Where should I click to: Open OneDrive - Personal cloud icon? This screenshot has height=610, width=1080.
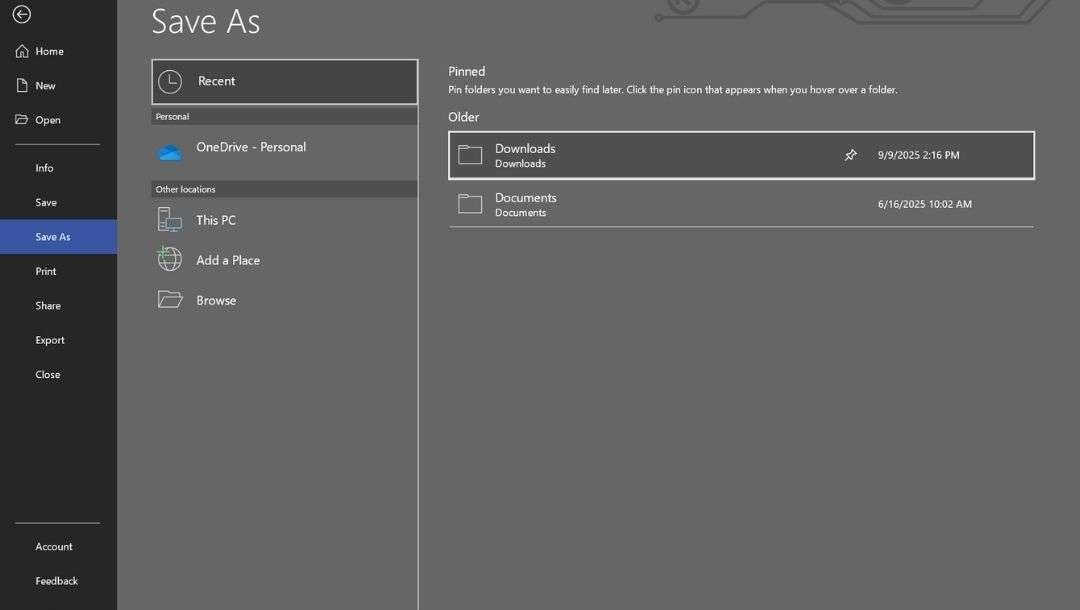[169, 151]
